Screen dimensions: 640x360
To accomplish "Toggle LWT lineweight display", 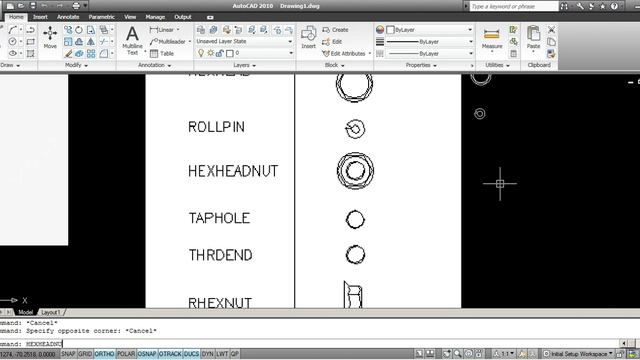I will [222, 354].
